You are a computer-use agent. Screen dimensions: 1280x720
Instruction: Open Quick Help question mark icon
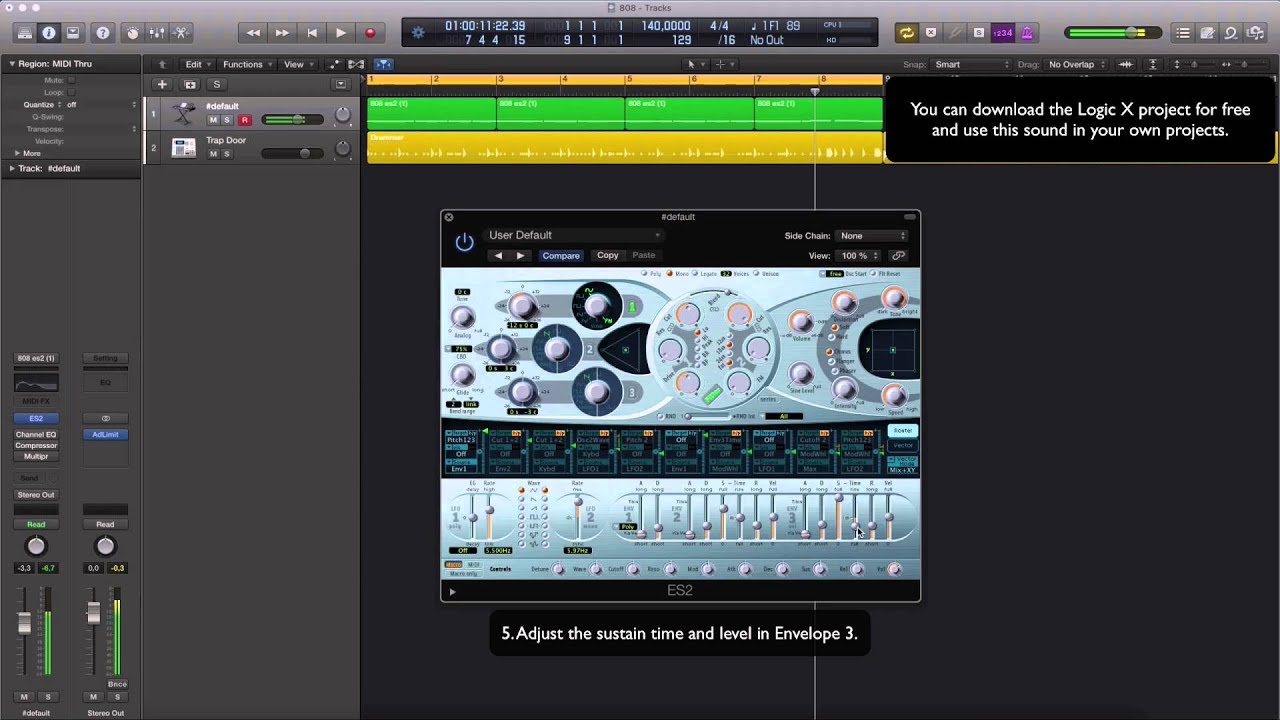point(102,33)
